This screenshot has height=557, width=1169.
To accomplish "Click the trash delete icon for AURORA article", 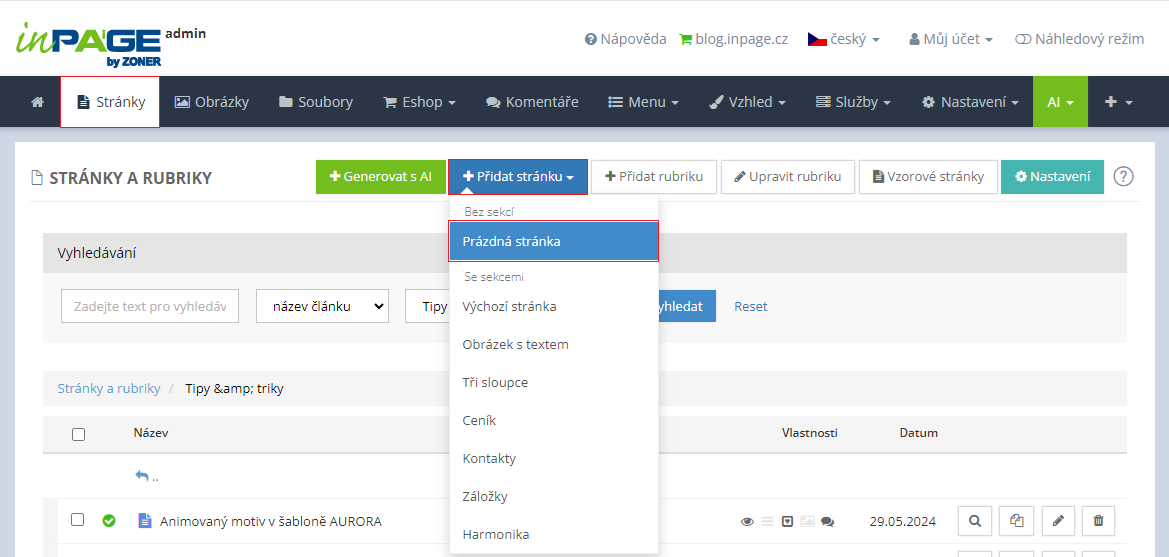I will click(1098, 521).
